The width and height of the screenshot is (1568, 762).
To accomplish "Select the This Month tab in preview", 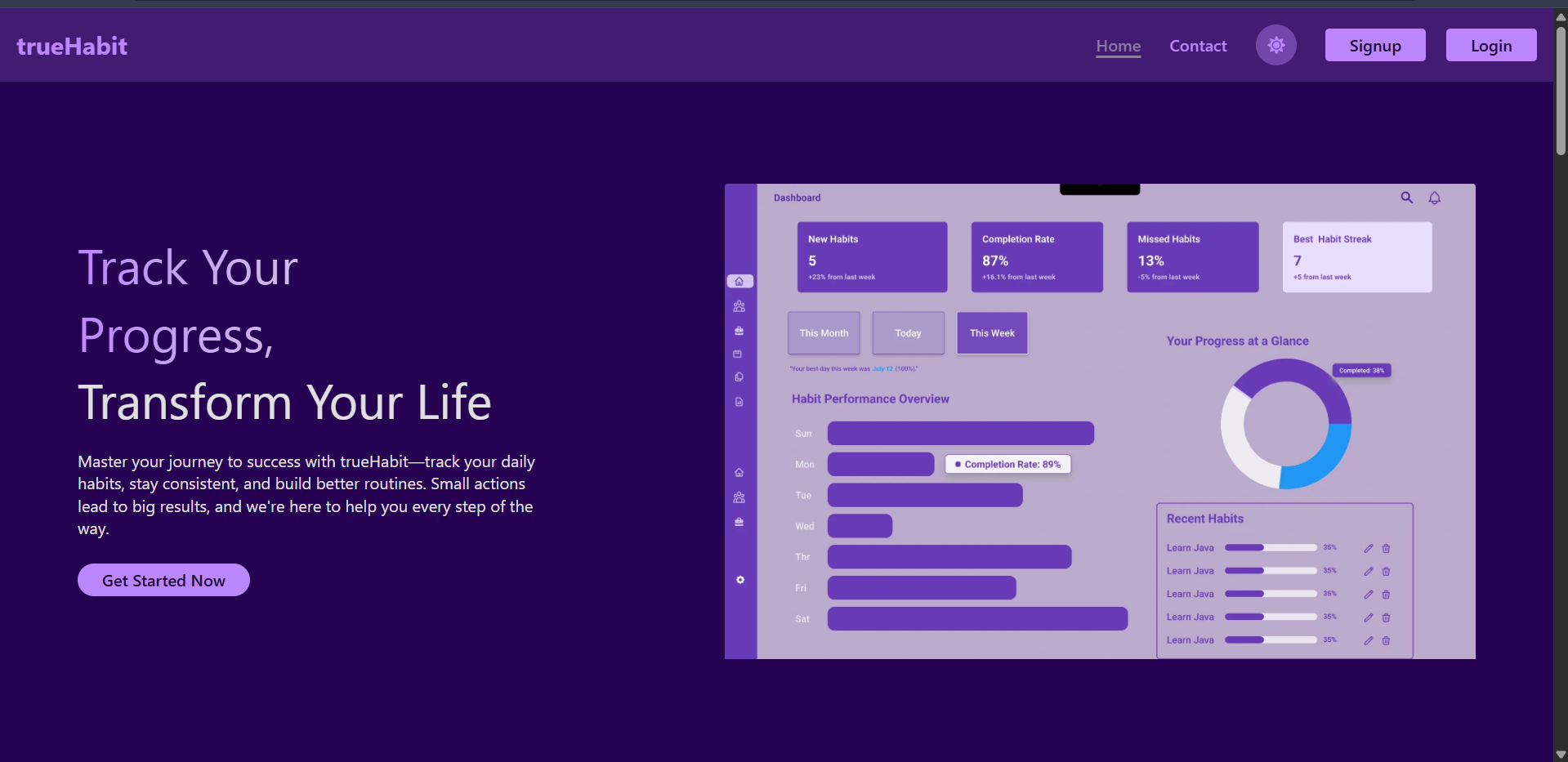I will [x=824, y=333].
